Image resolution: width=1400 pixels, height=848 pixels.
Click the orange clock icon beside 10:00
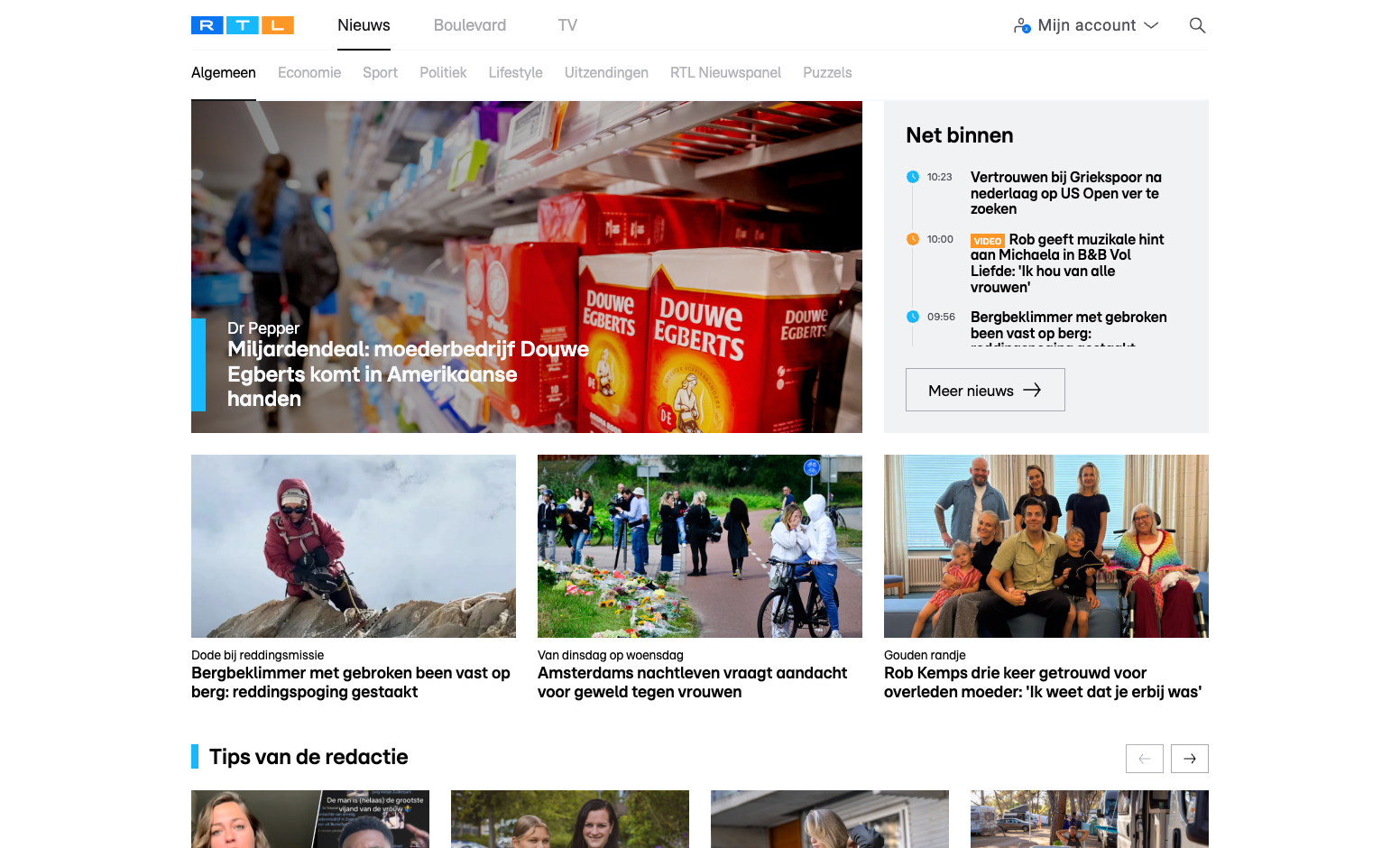(x=913, y=239)
